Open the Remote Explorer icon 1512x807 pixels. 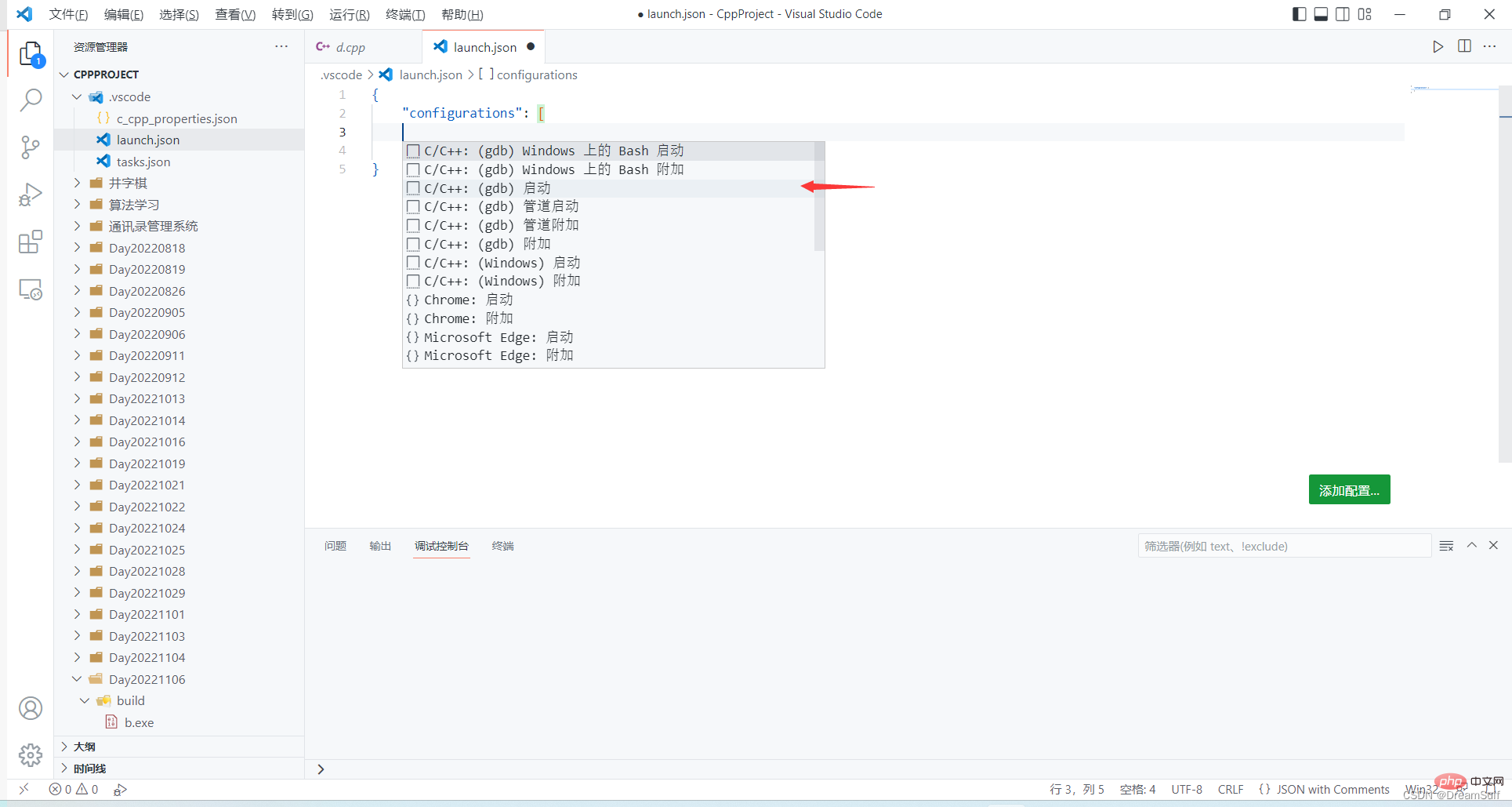pyautogui.click(x=30, y=290)
